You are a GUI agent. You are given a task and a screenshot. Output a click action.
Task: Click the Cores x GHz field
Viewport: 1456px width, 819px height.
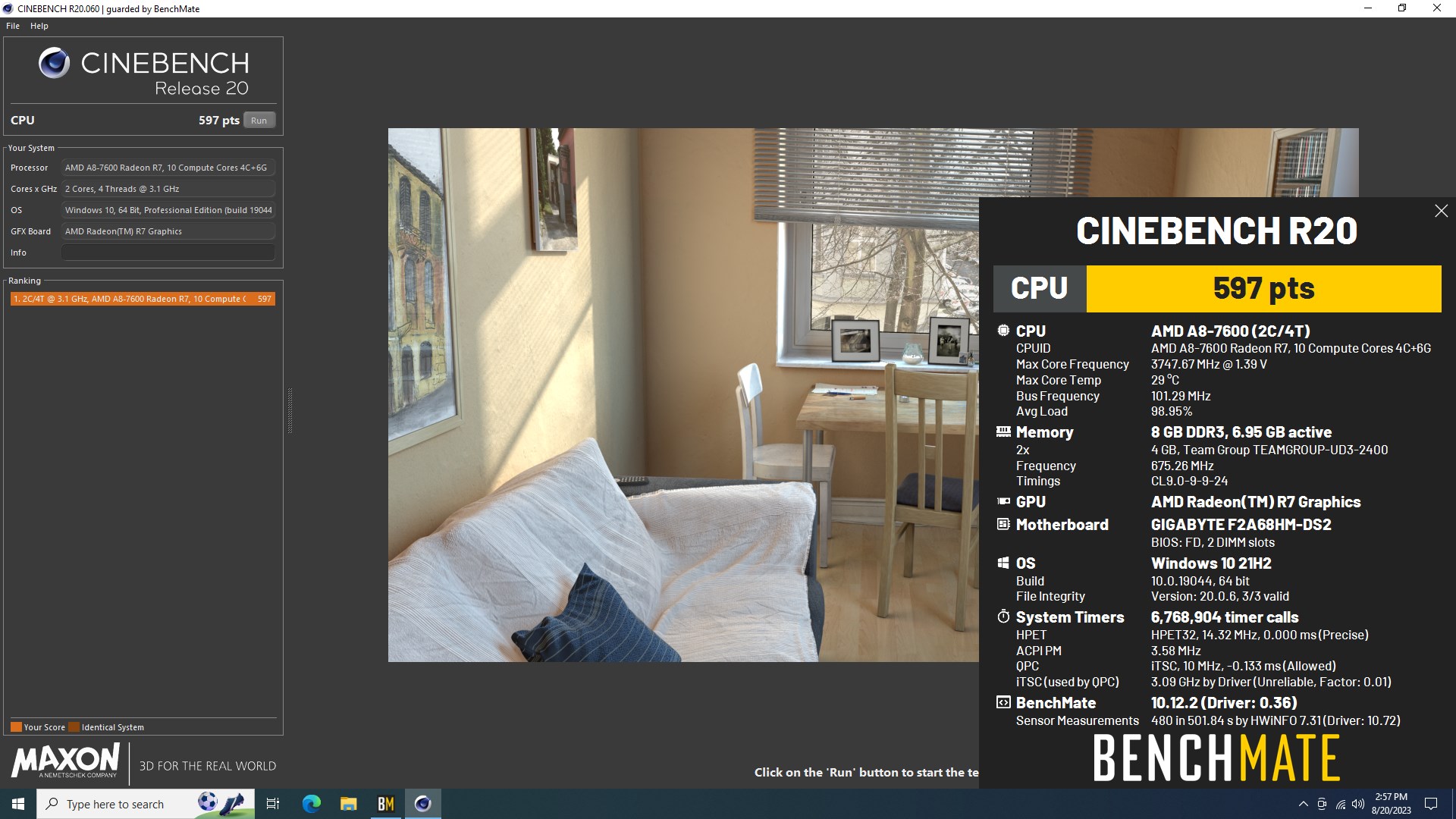(168, 189)
